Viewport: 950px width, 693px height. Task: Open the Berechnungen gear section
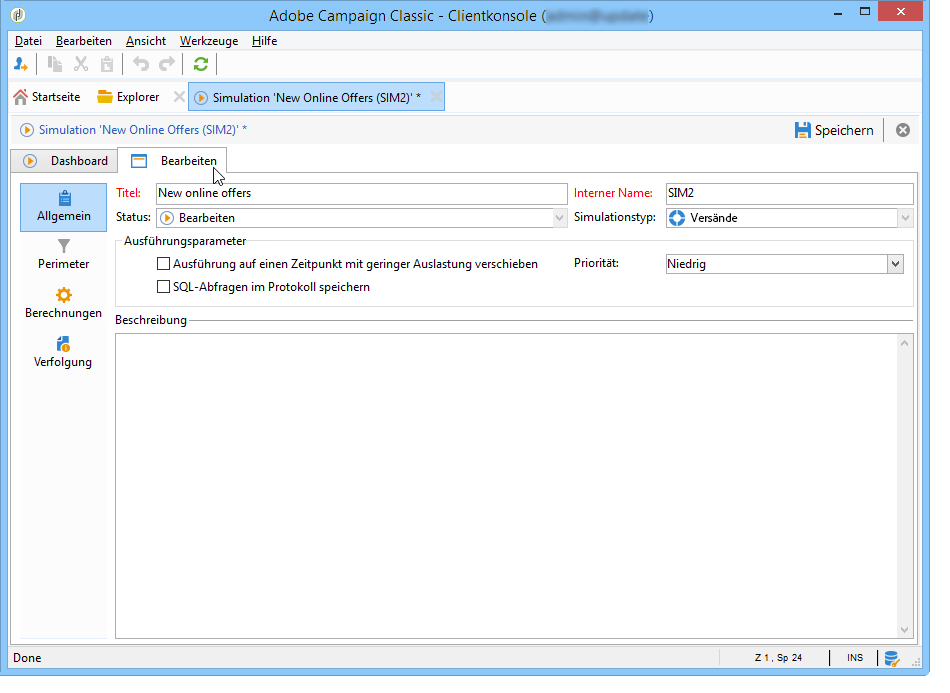[64, 303]
